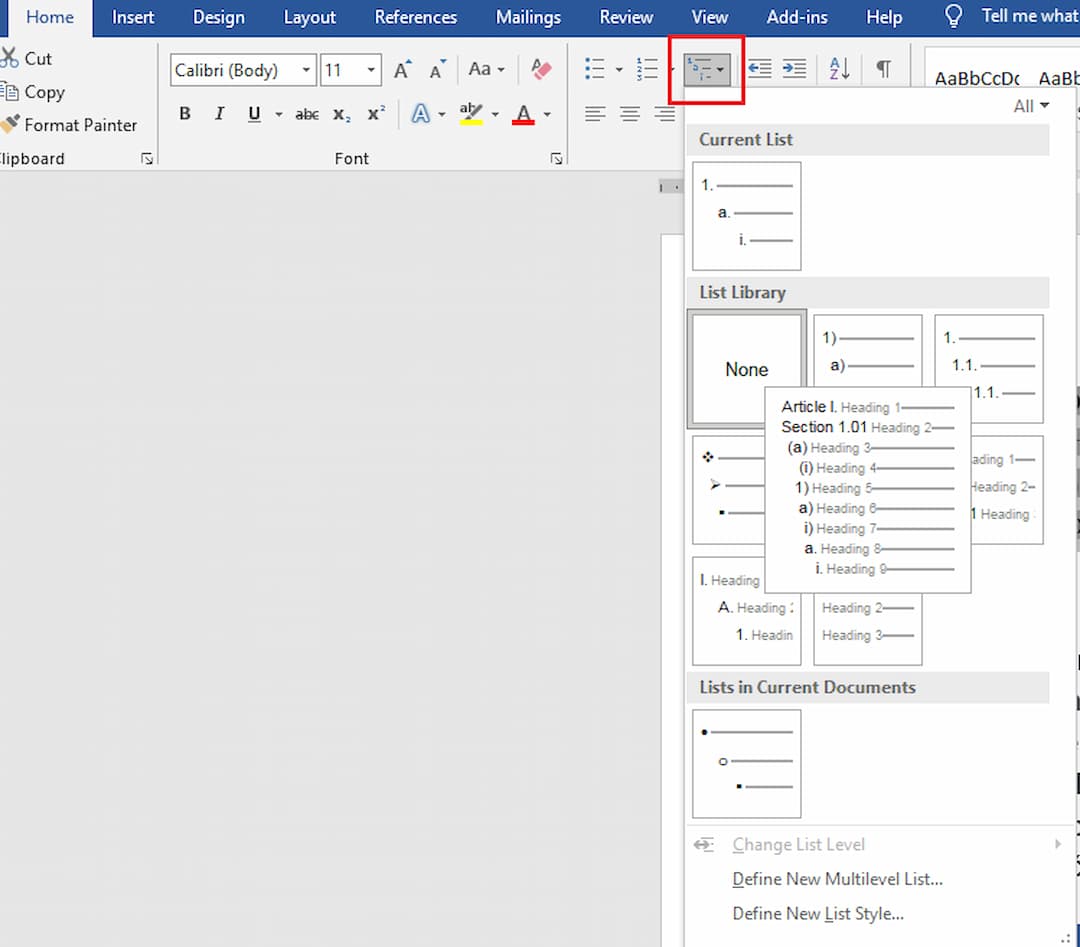Open the Mailings tab
This screenshot has height=947, width=1080.
[528, 17]
